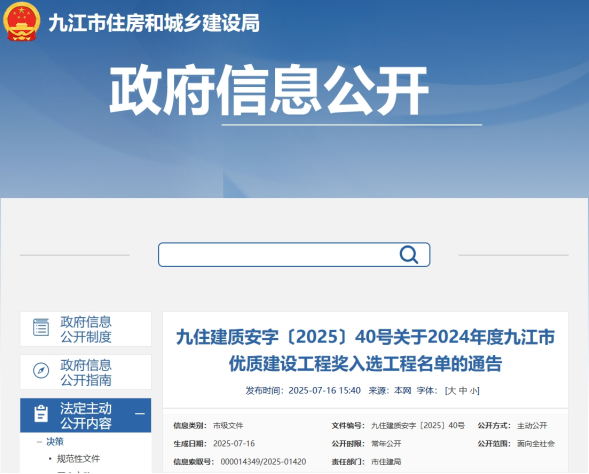Open the 规范性文件 tree item
Viewport: 589px width, 474px height.
pyautogui.click(x=78, y=459)
